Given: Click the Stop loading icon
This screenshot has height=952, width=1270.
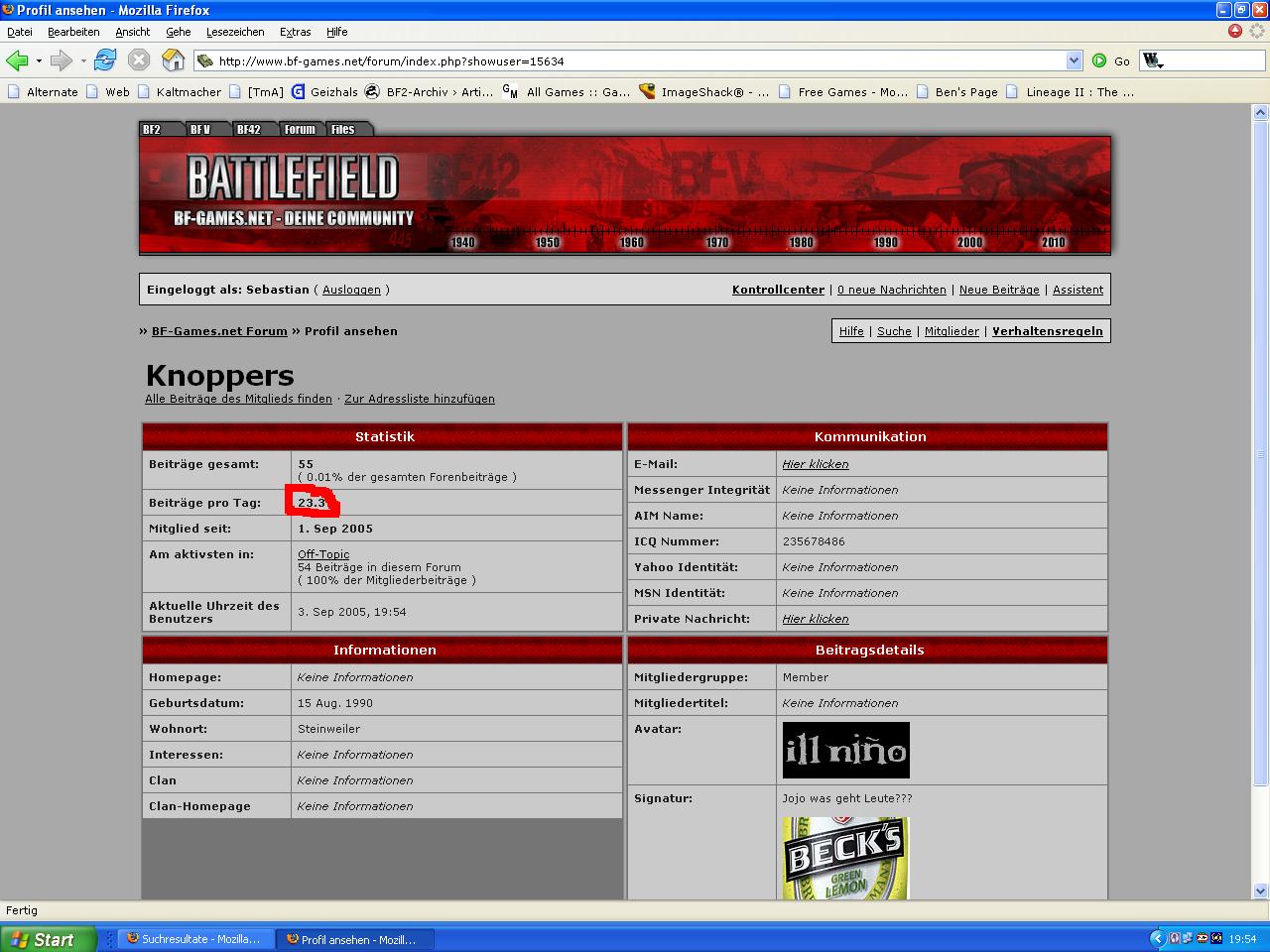Looking at the screenshot, I should point(139,60).
